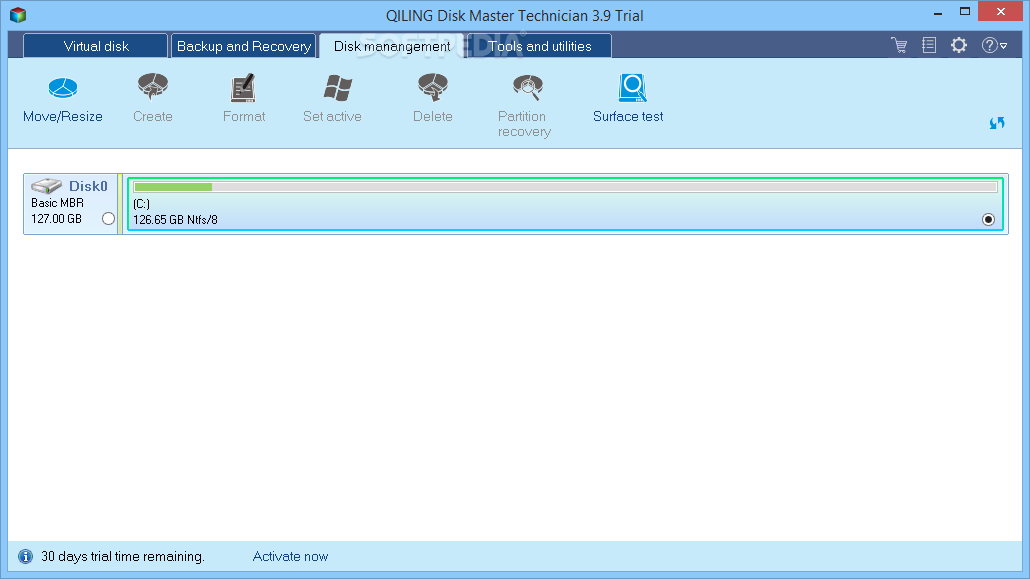Click the Basic MBR text
This screenshot has height=579, width=1030.
click(x=57, y=203)
